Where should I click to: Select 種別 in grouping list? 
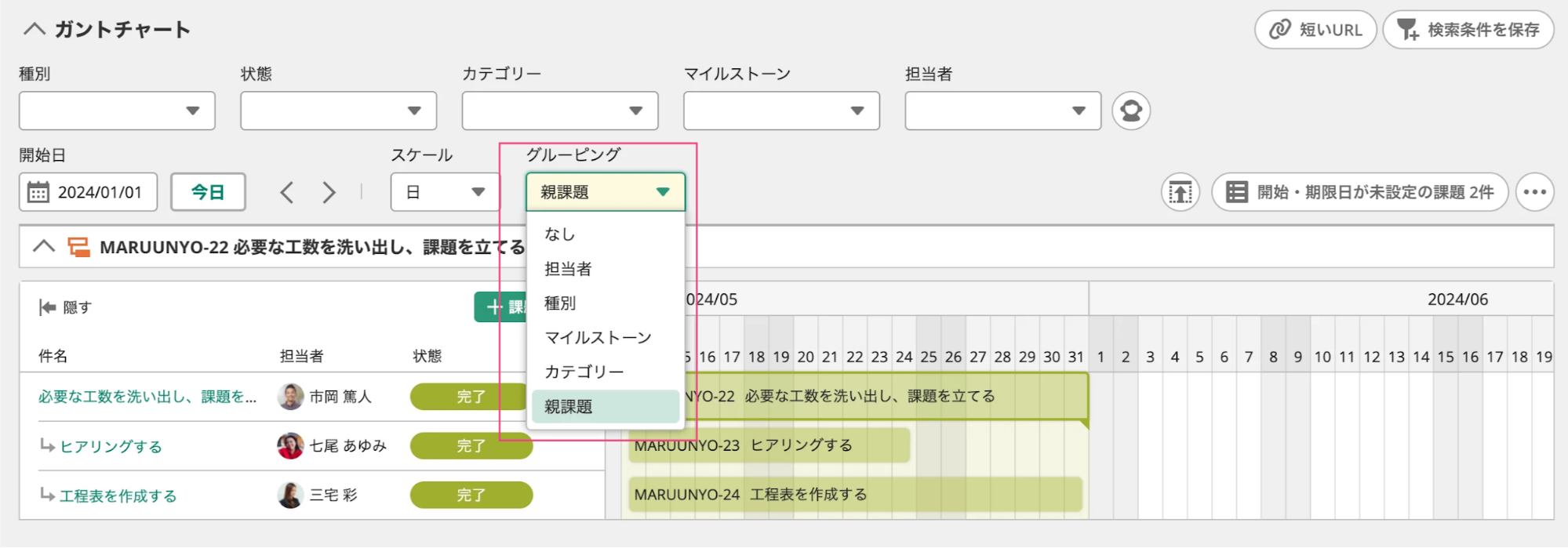tap(606, 303)
